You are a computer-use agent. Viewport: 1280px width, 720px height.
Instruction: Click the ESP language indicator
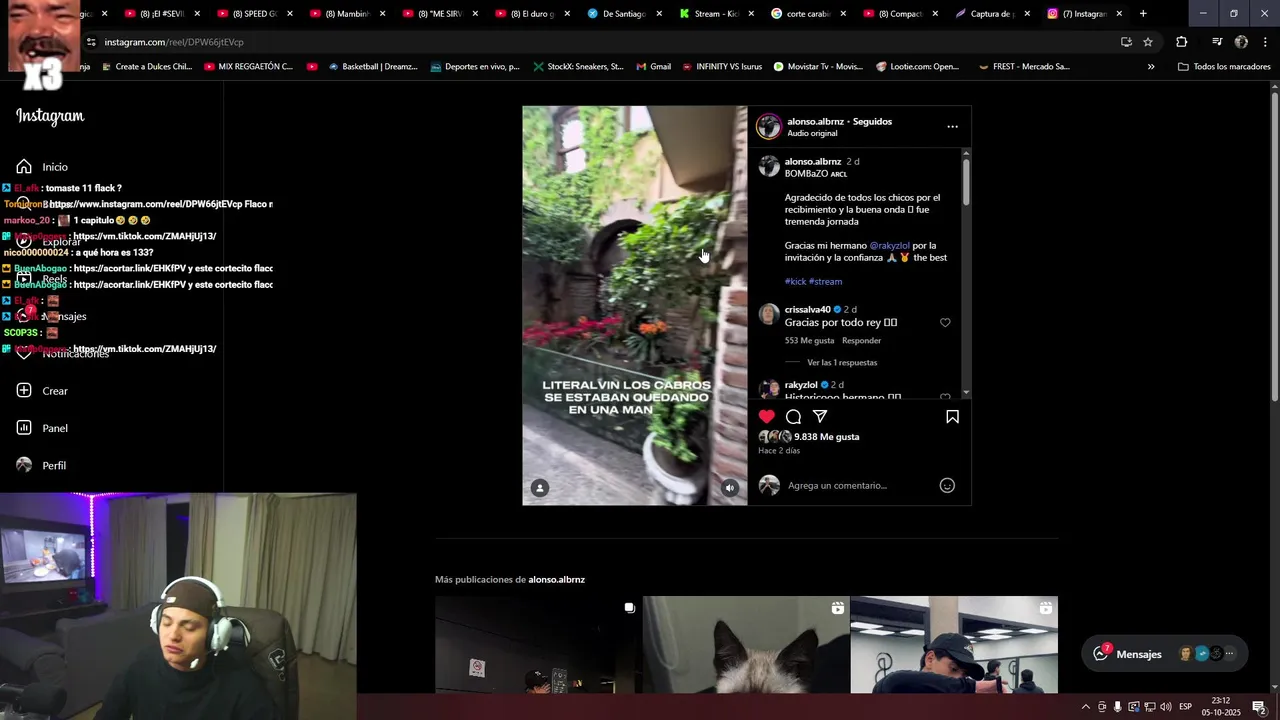pos(1187,707)
